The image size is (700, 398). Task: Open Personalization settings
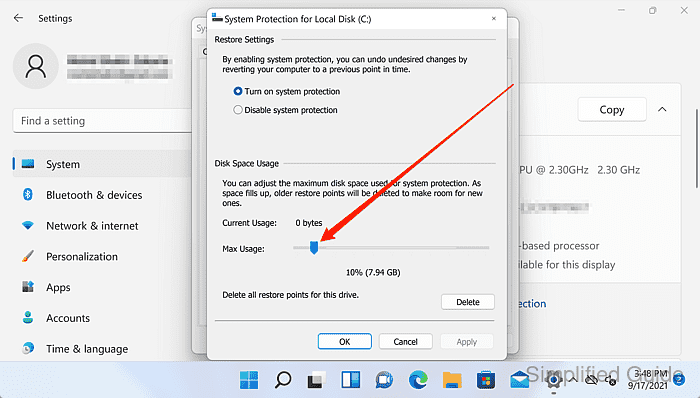(x=82, y=257)
